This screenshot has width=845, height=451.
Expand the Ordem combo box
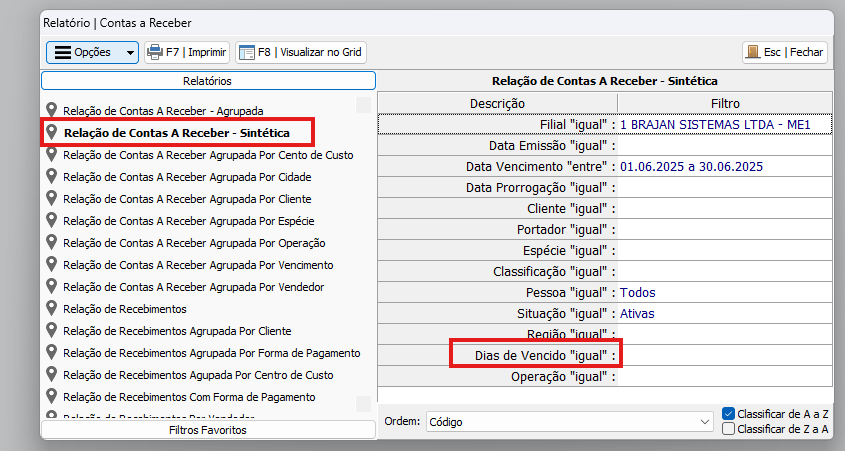pos(705,422)
